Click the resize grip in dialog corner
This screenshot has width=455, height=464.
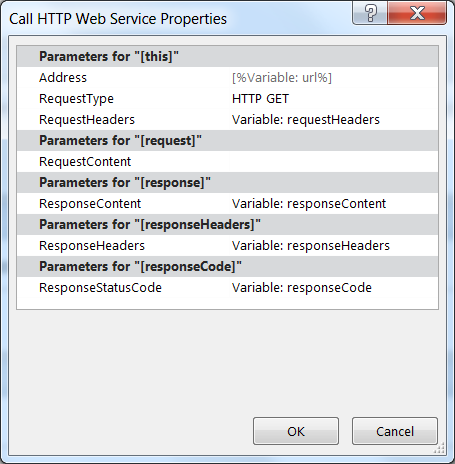[440, 448]
